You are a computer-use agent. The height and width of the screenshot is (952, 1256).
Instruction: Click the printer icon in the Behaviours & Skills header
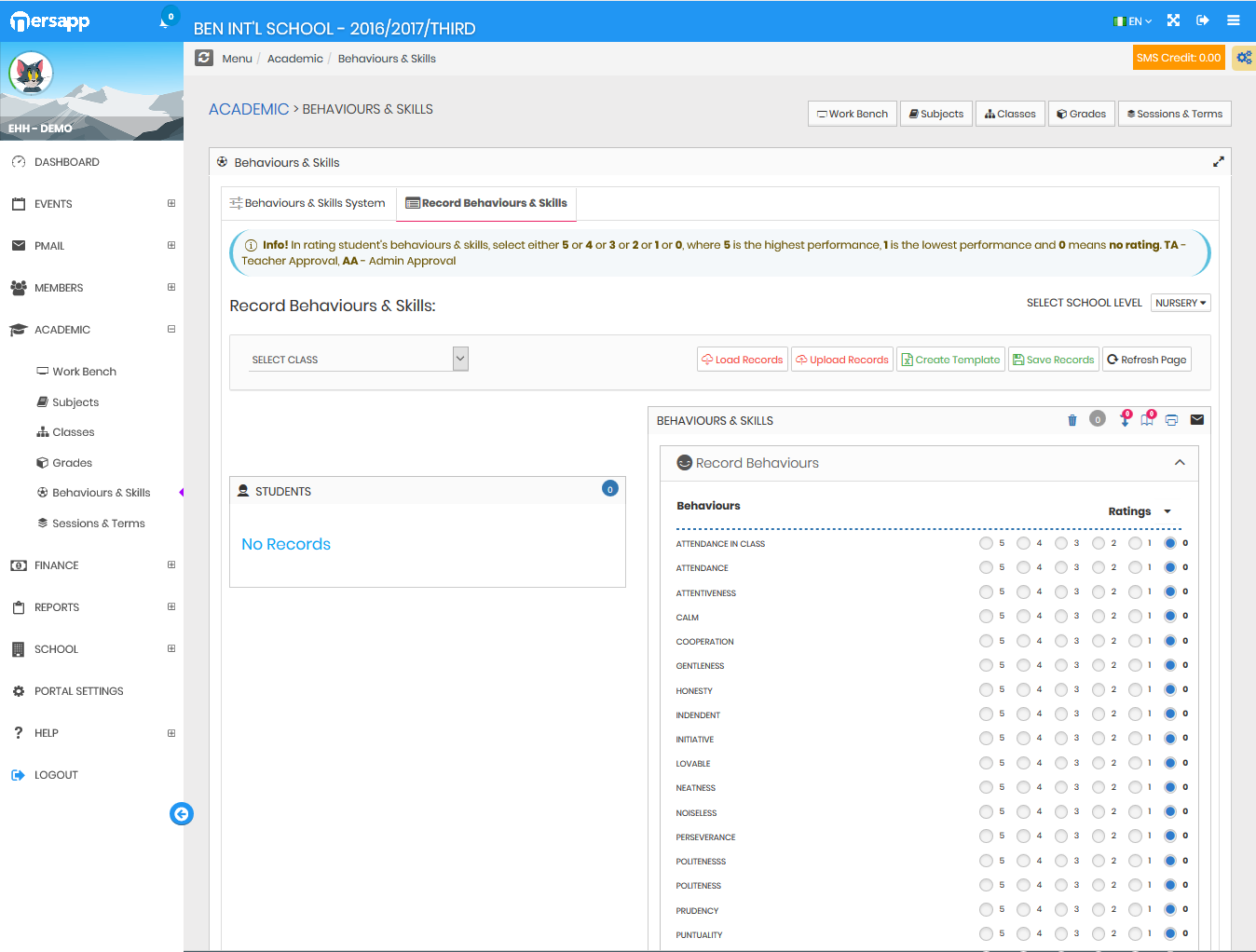[x=1171, y=420]
